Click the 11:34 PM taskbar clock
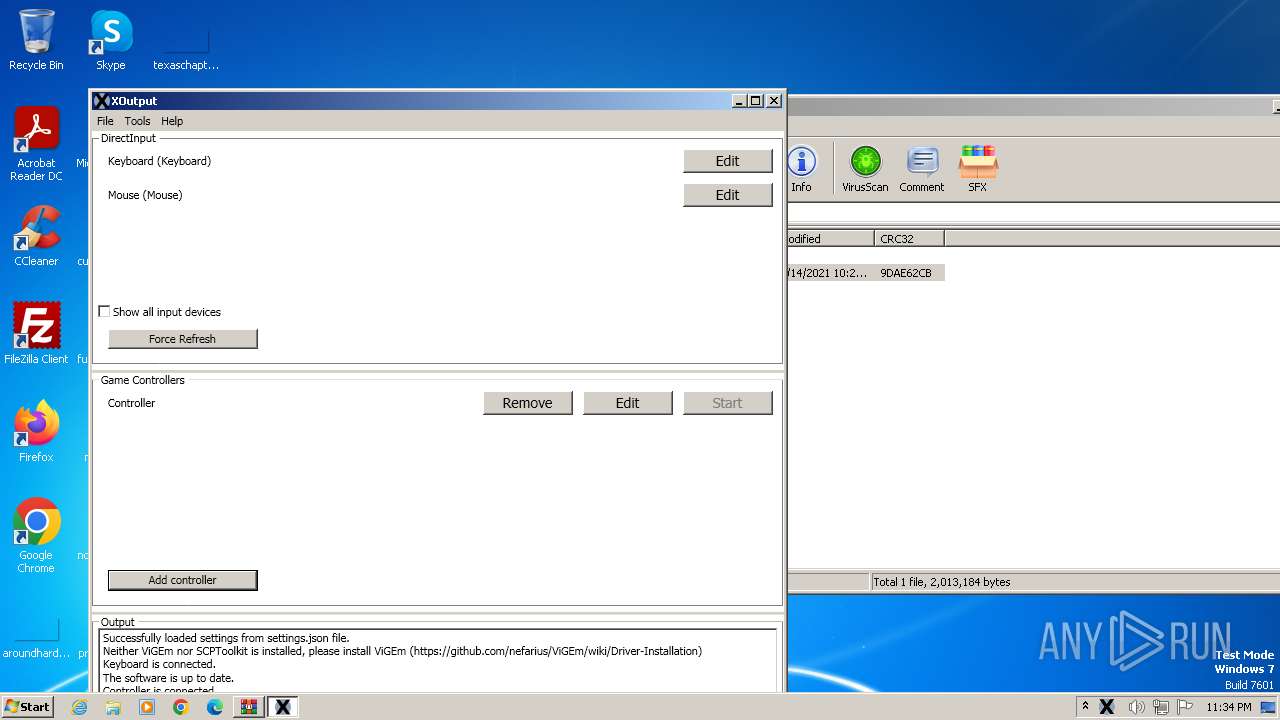This screenshot has width=1280, height=720. pos(1229,707)
